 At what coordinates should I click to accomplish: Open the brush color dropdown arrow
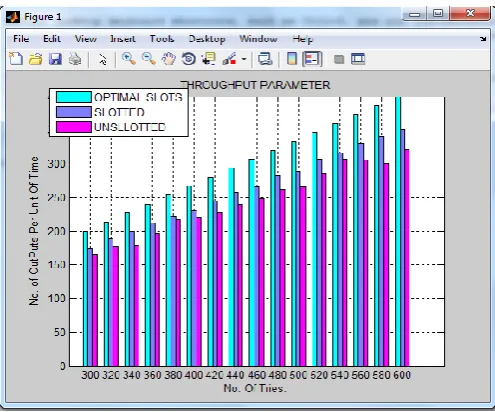point(244,60)
